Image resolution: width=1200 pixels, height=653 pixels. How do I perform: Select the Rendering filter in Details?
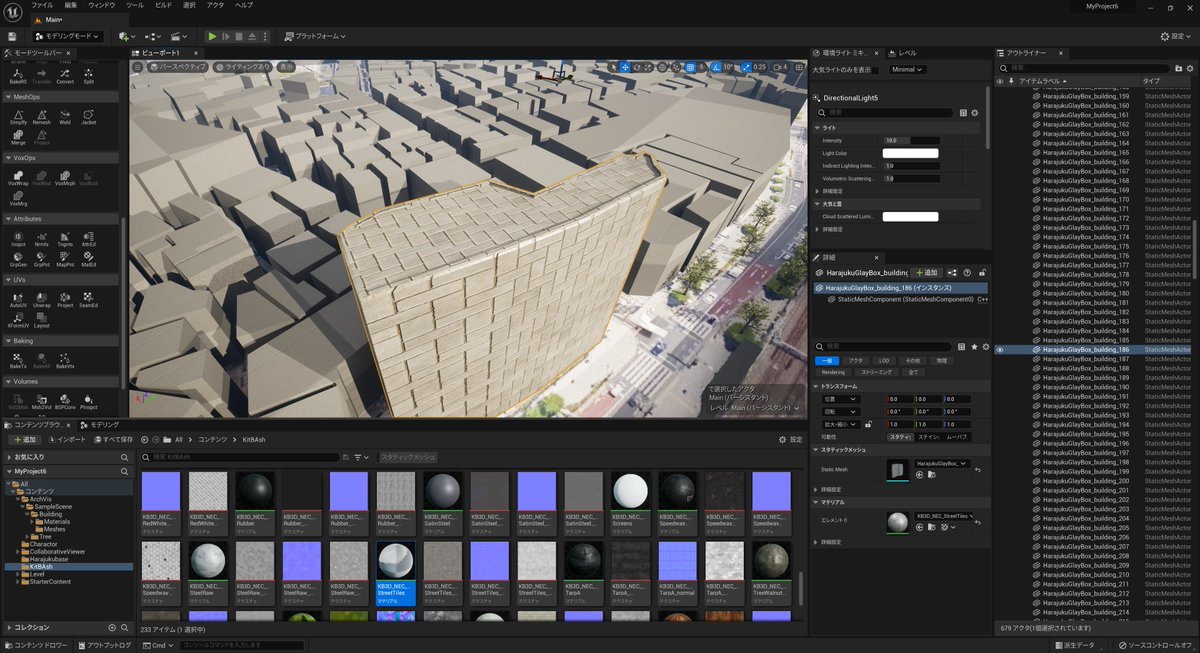[832, 372]
